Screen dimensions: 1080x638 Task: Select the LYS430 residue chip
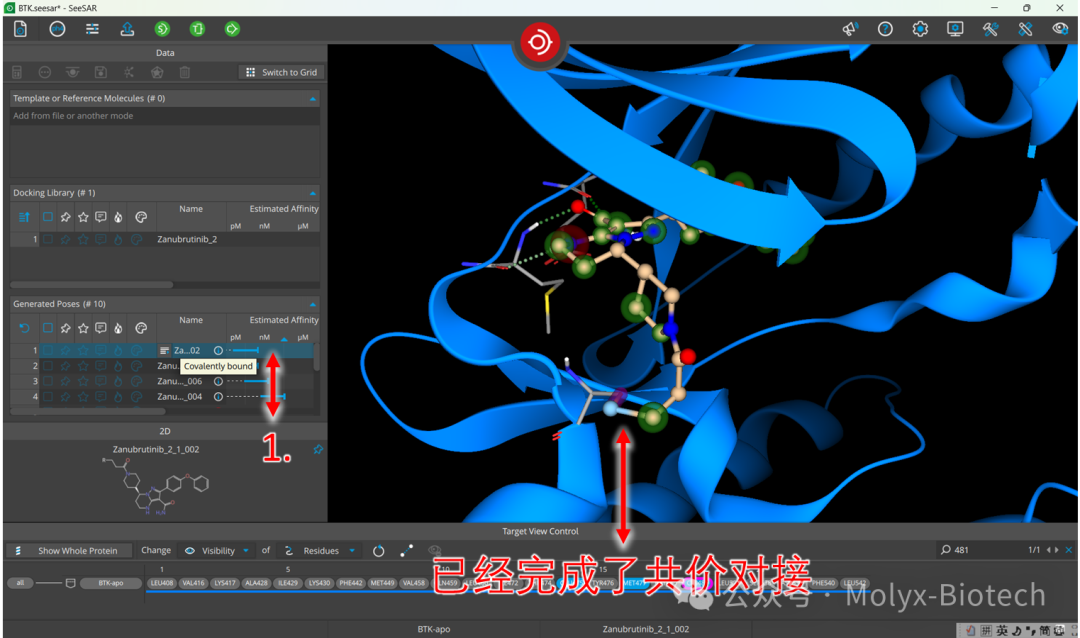click(319, 583)
